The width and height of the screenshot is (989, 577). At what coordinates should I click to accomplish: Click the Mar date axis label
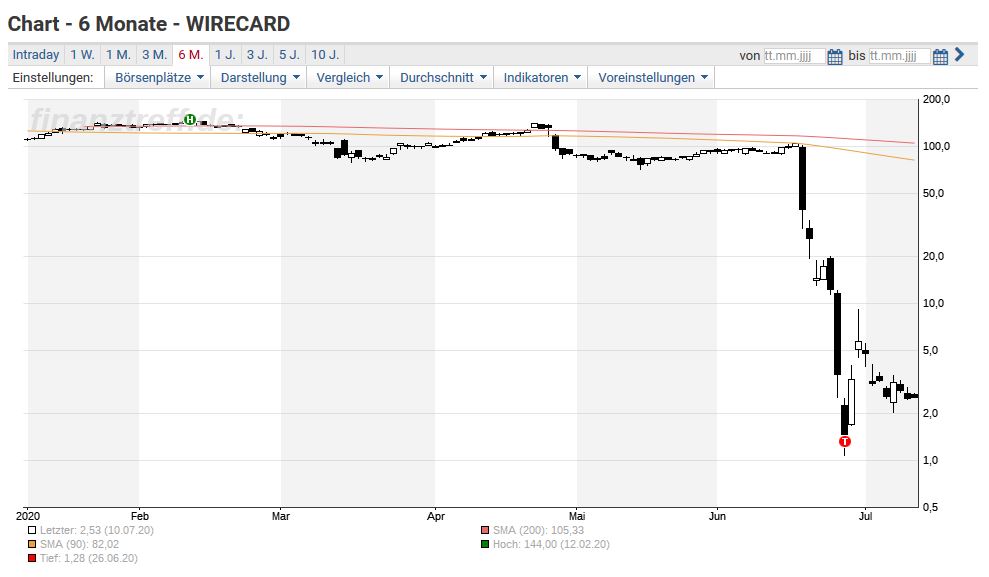[281, 516]
